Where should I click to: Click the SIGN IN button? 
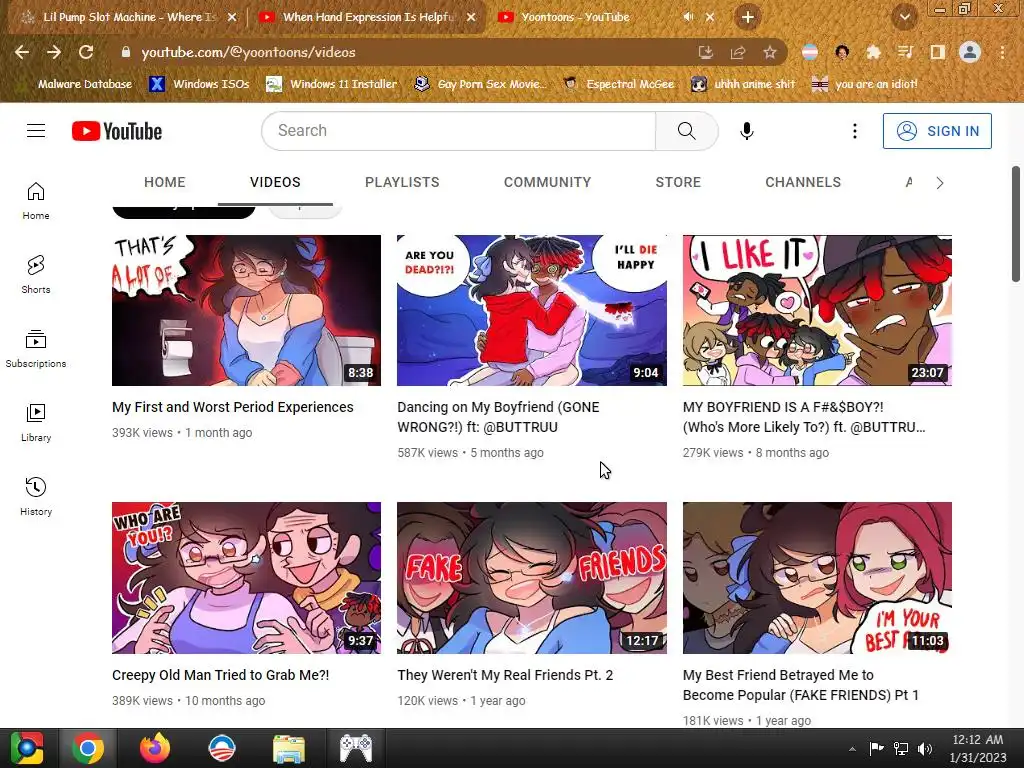pos(937,131)
